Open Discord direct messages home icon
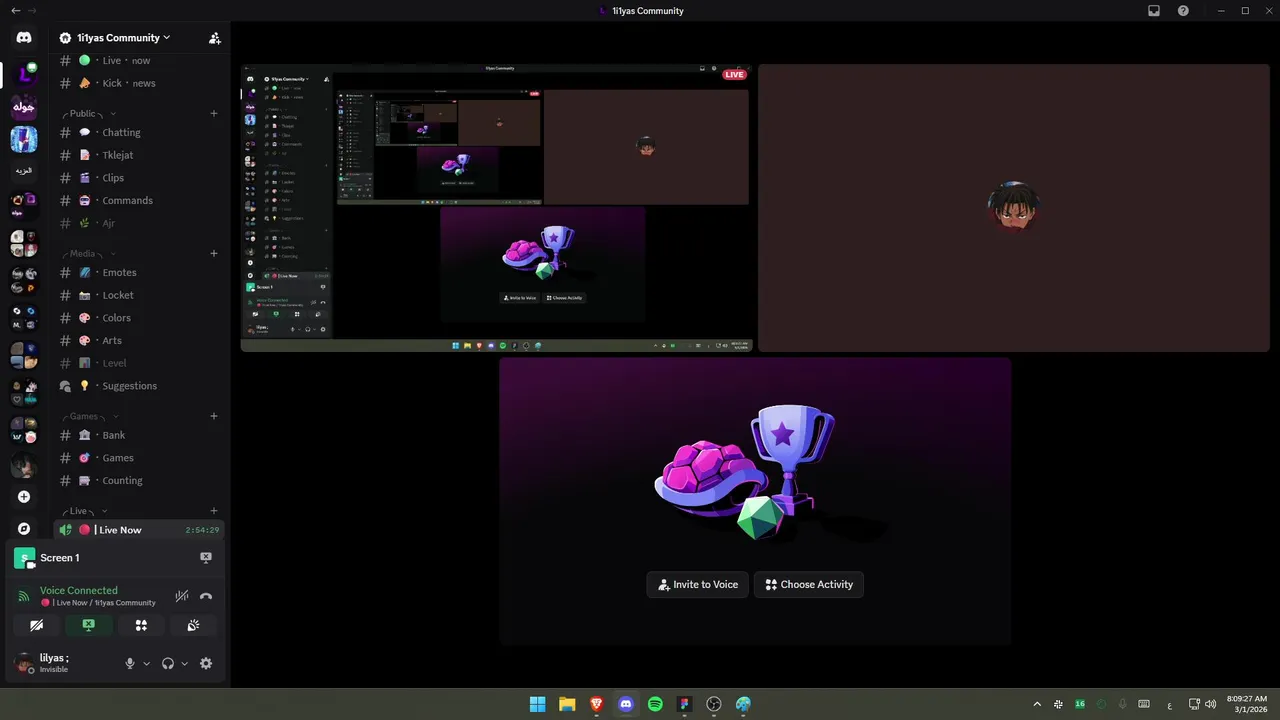 (x=24, y=37)
